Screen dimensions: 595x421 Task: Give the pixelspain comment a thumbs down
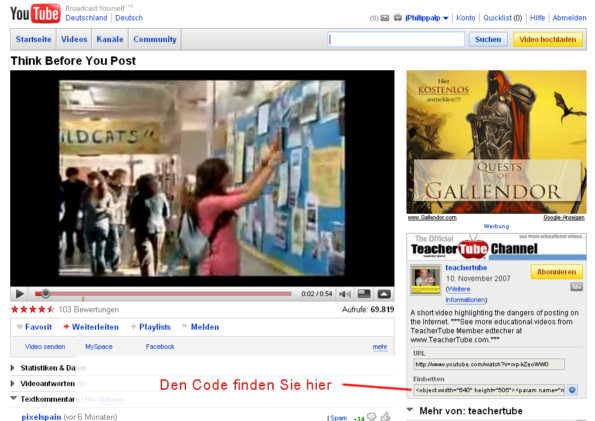tap(372, 417)
